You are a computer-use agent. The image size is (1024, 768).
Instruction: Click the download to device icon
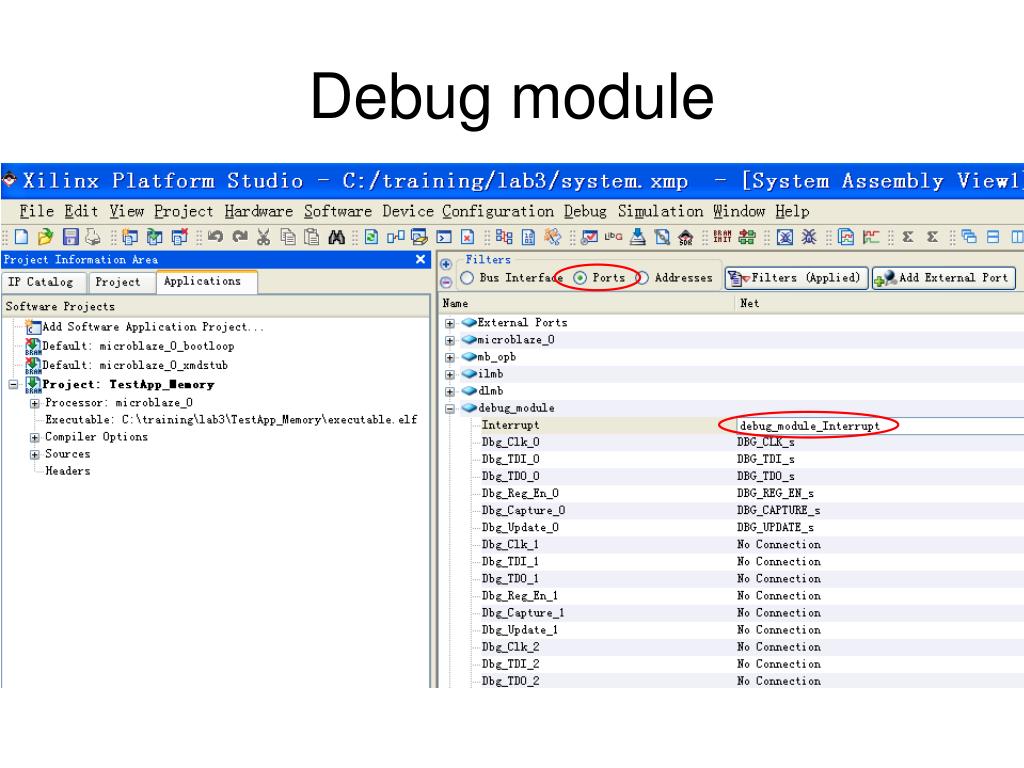click(637, 237)
